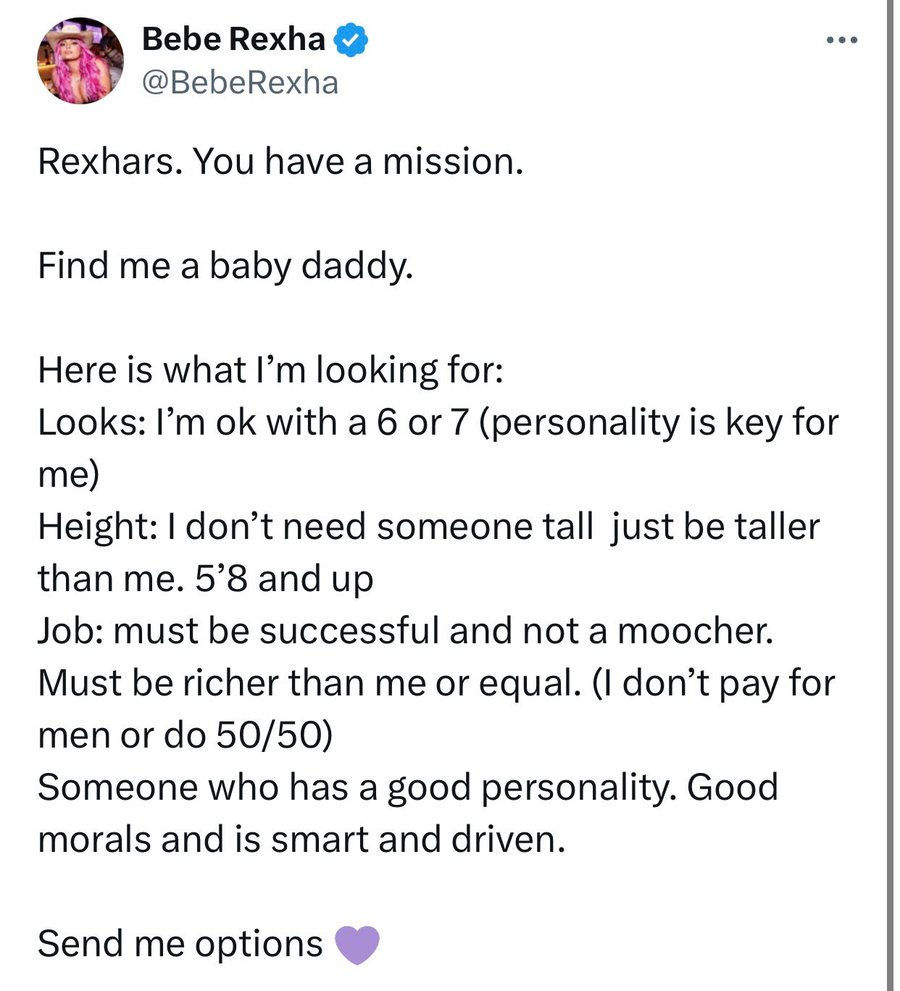Click the "Rexhars. You have a mission." line
This screenshot has height=991, width=900.
point(280,162)
